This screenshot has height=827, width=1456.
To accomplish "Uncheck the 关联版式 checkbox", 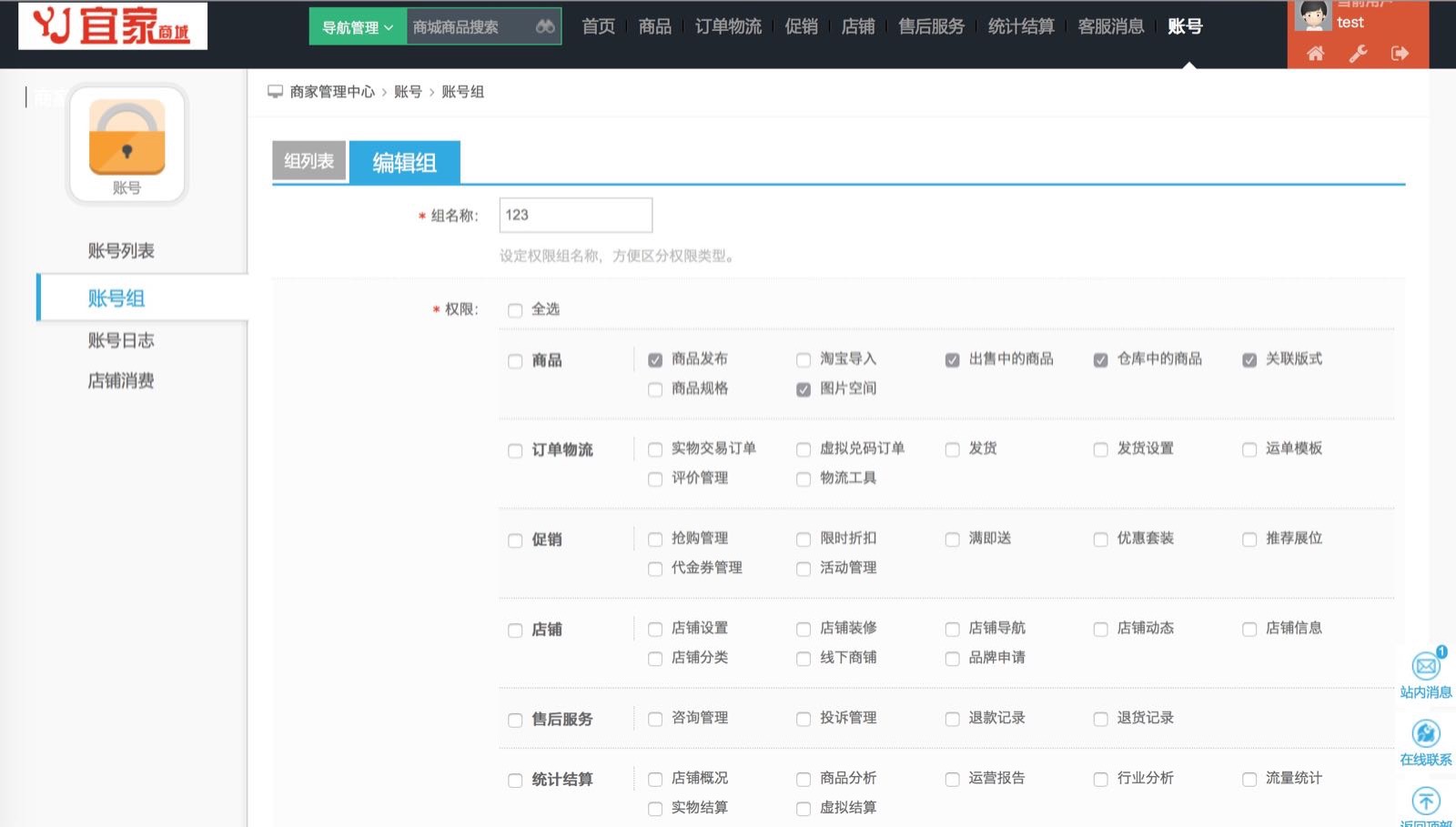I will [x=1249, y=360].
